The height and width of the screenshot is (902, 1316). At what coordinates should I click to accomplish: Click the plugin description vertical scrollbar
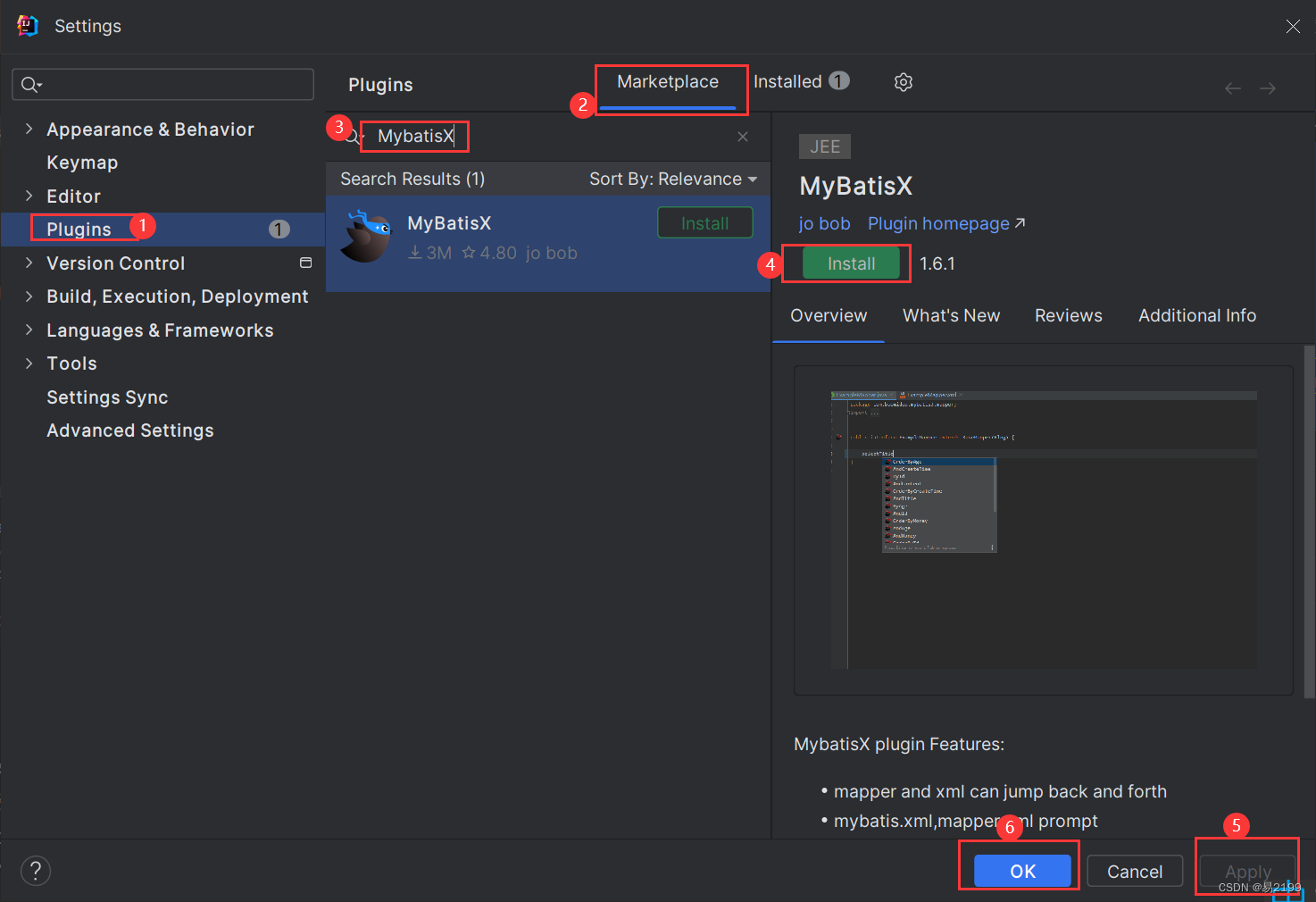[1309, 522]
